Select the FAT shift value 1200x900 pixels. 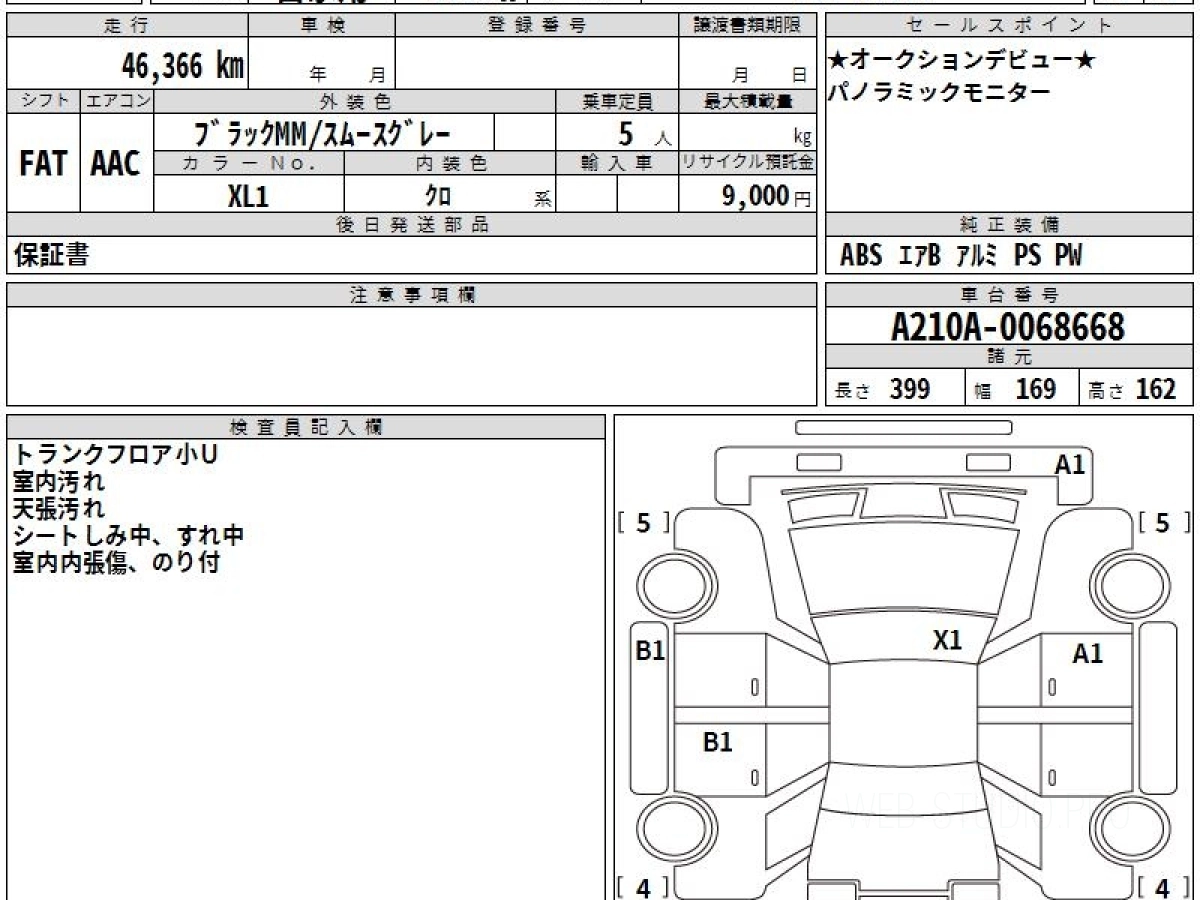(x=43, y=164)
